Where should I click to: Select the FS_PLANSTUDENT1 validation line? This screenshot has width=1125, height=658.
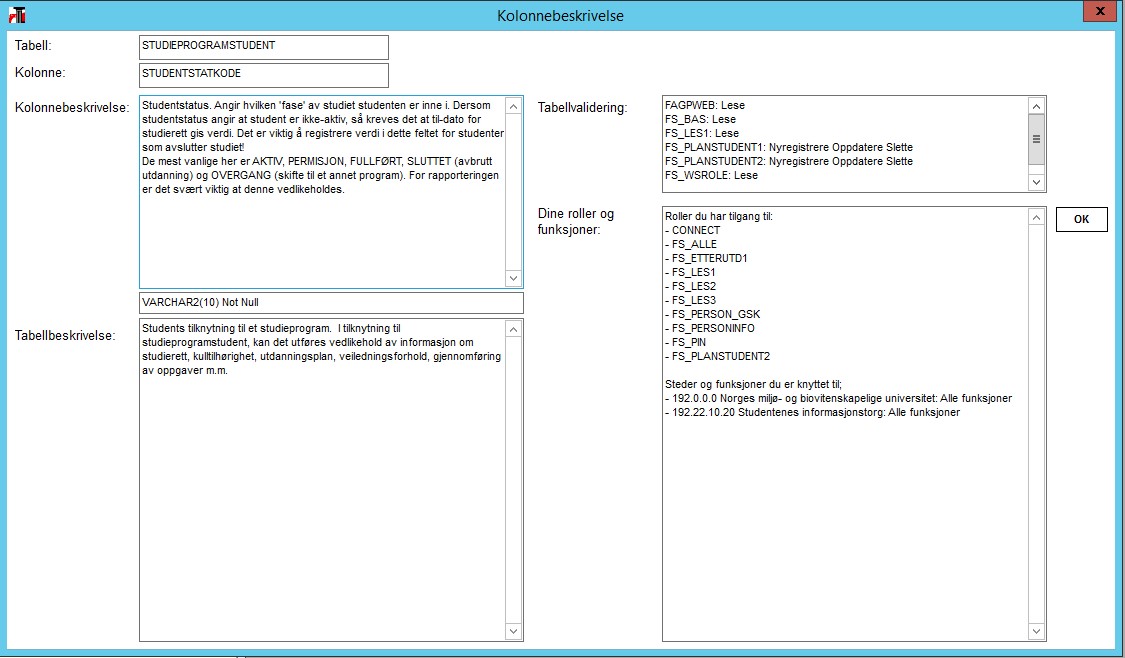pos(789,147)
